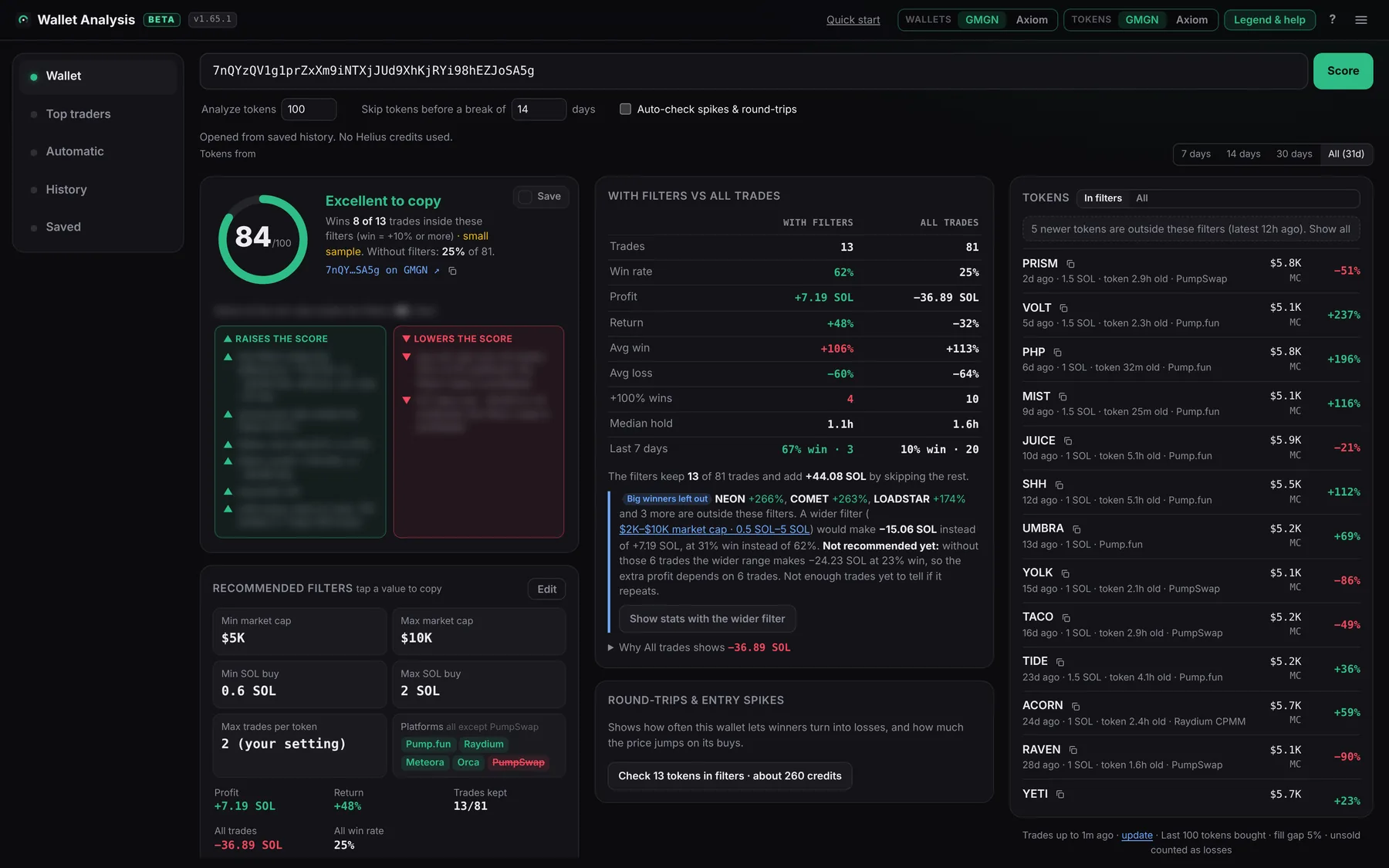Click Check 13 tokens in filters button
This screenshot has width=1389, height=868.
[729, 776]
